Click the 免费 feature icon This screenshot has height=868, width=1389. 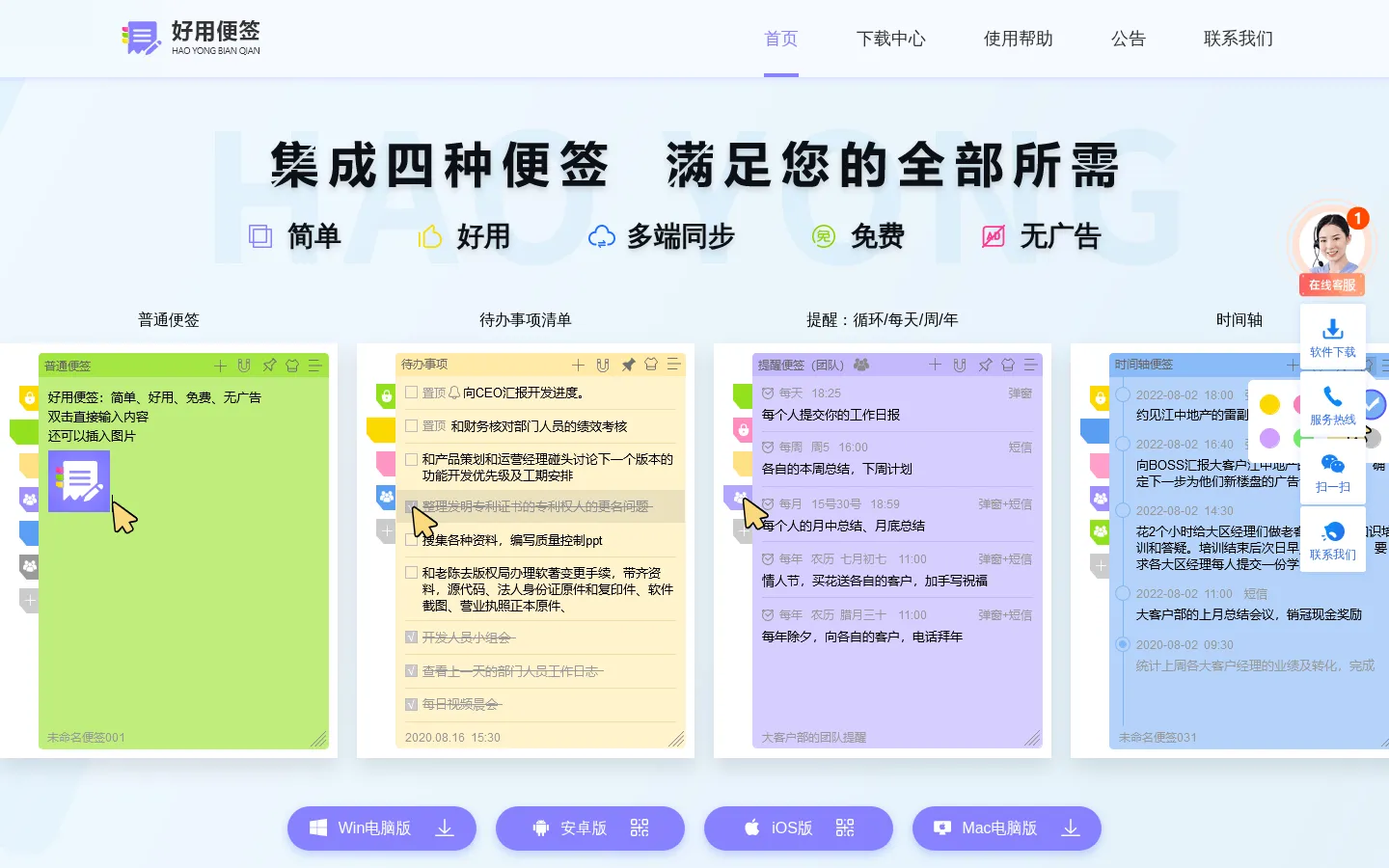click(824, 236)
